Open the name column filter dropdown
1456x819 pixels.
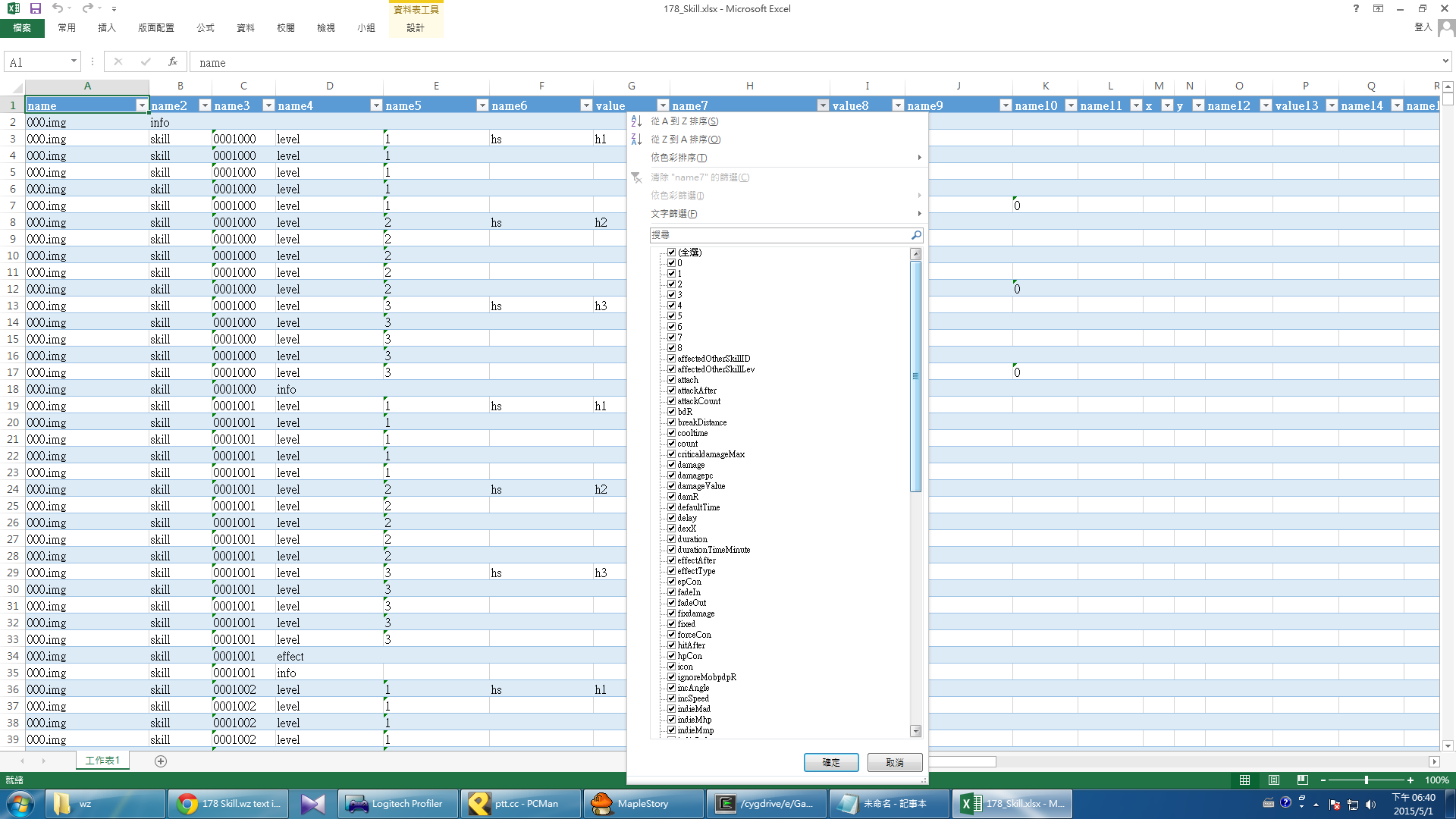click(141, 105)
